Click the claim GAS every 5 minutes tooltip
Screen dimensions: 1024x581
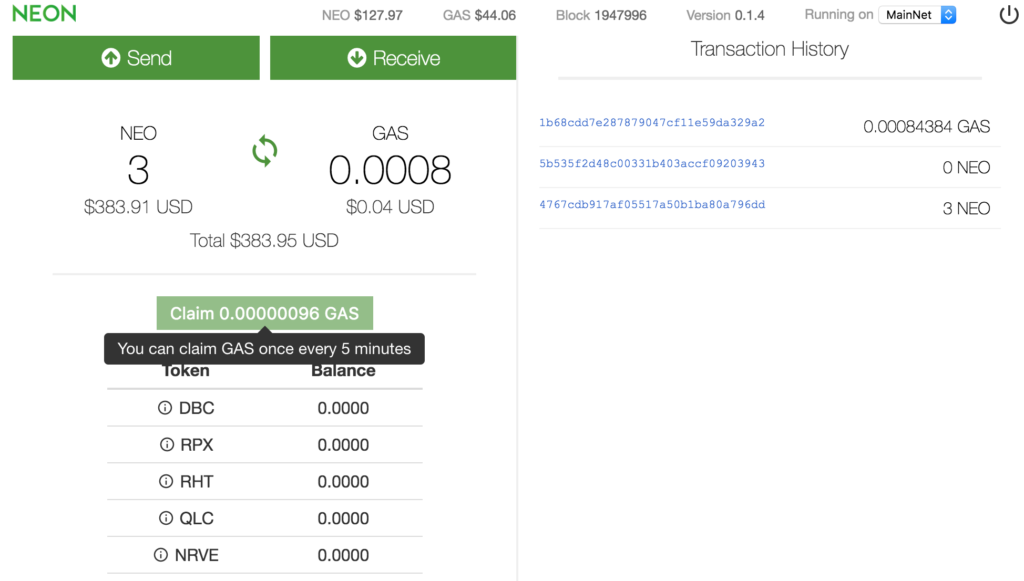pyautogui.click(x=264, y=349)
